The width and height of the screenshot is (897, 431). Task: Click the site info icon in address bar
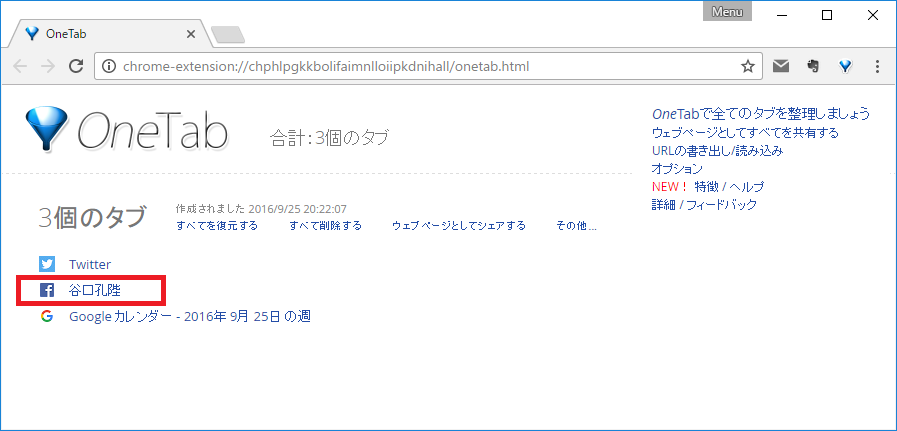pyautogui.click(x=109, y=67)
